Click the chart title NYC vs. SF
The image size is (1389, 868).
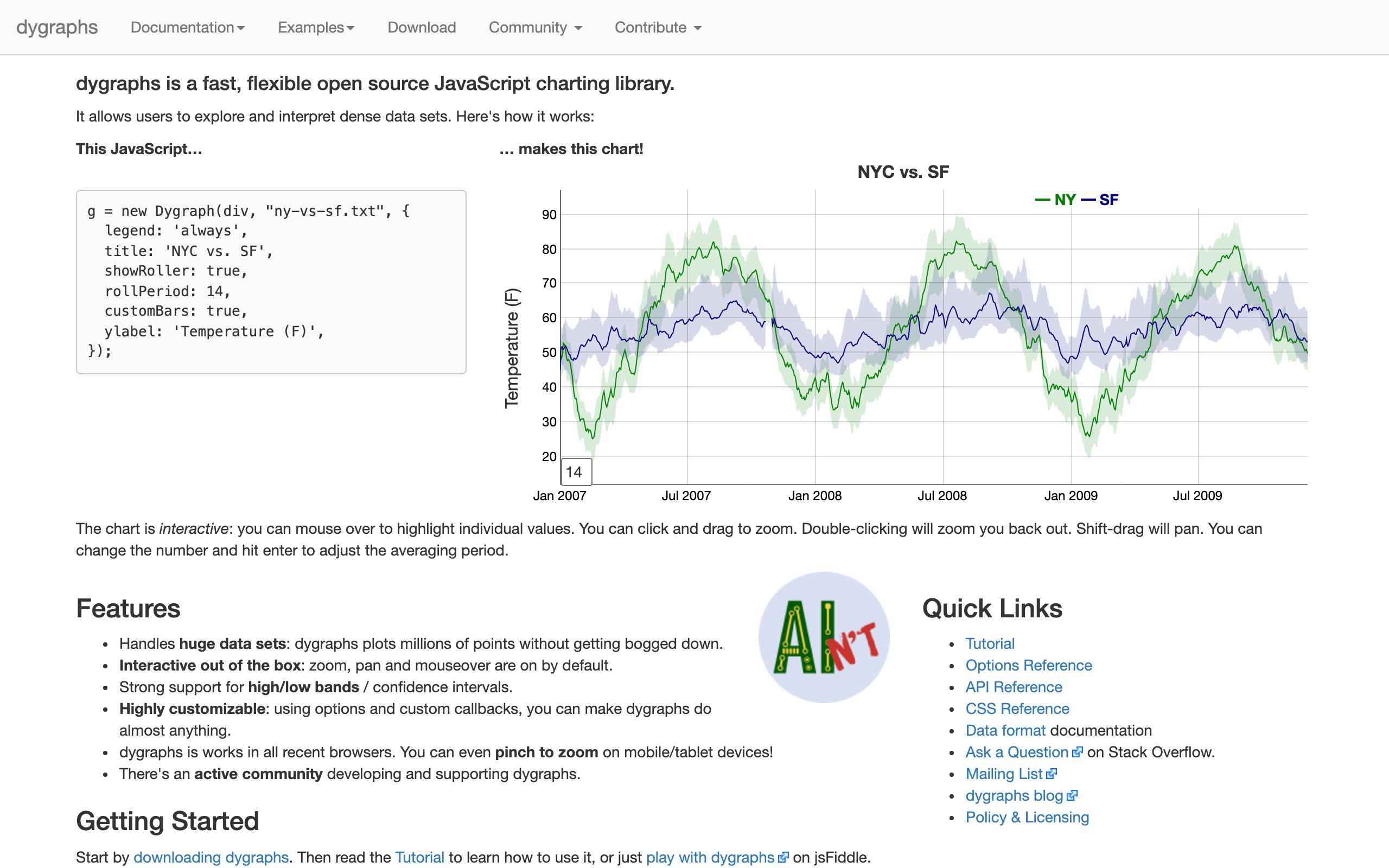click(903, 171)
